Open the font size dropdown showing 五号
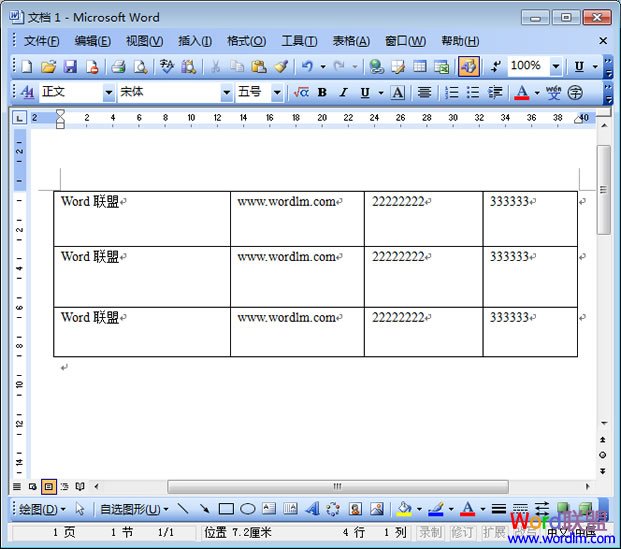Viewport: 621px width, 549px height. 277,92
